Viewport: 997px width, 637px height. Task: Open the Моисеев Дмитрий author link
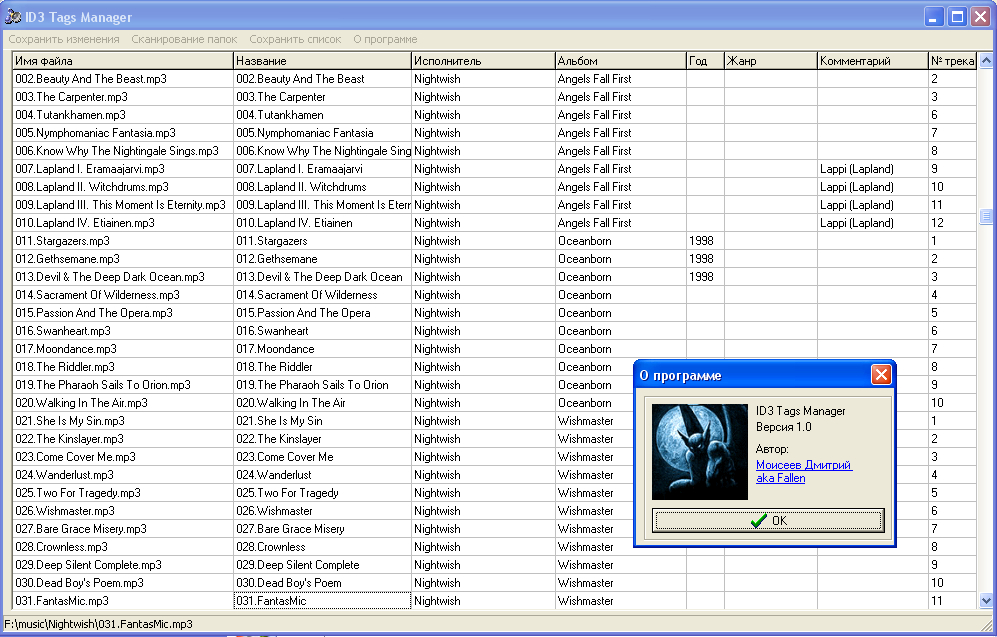pos(804,465)
